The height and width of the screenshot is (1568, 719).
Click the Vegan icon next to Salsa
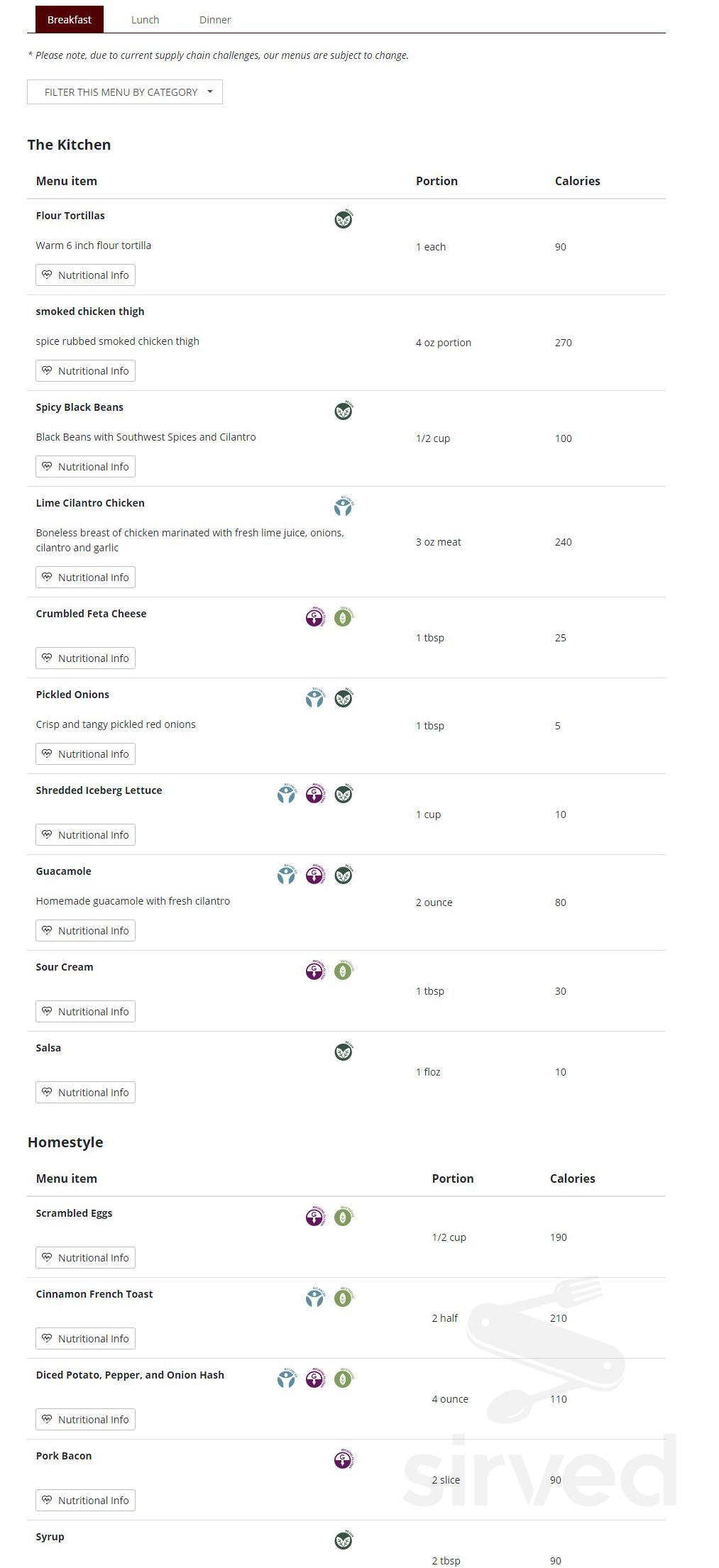point(343,1051)
